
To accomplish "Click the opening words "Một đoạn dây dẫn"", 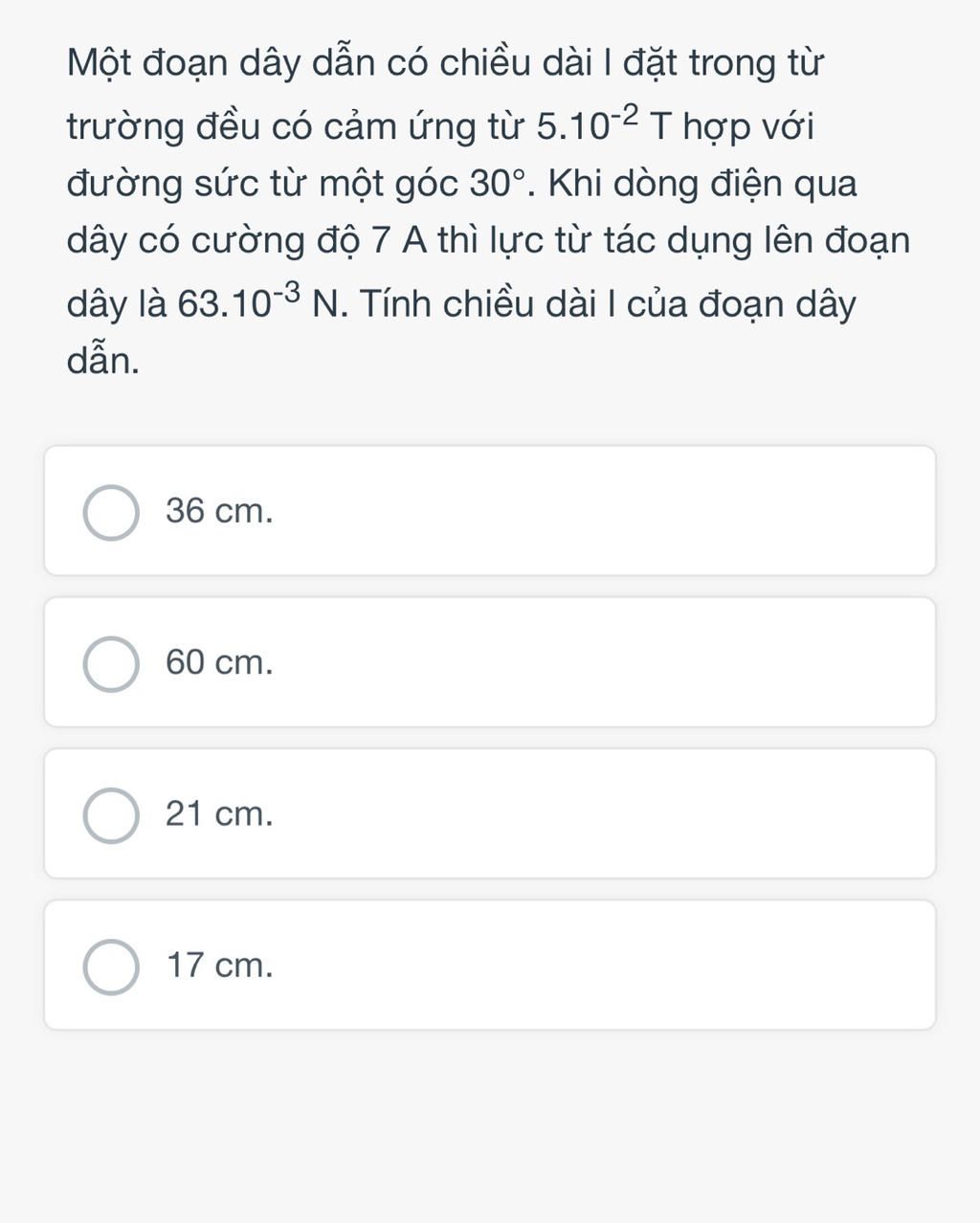I will click(x=222, y=65).
